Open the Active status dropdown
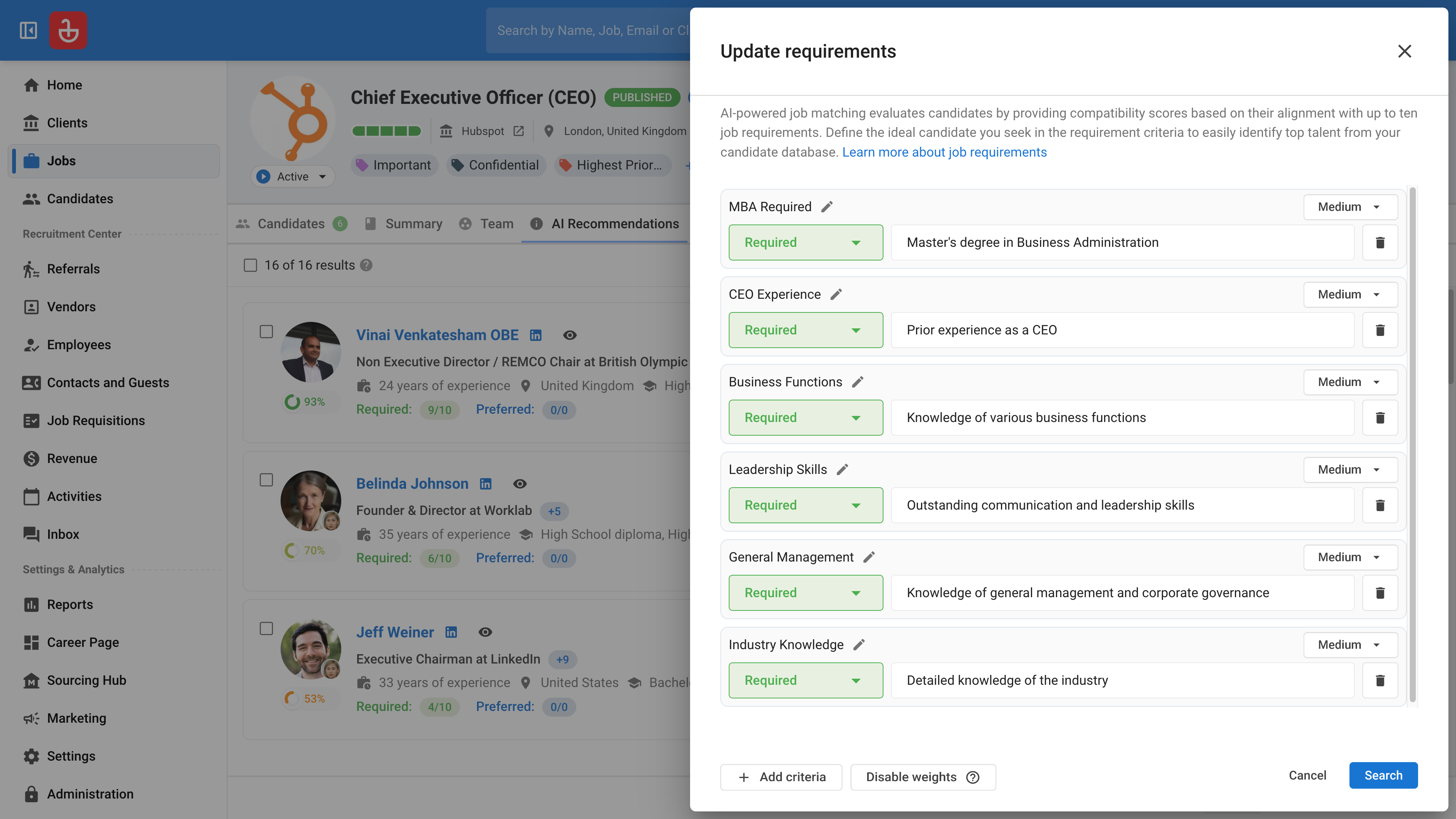The image size is (1456, 819). pos(292,176)
